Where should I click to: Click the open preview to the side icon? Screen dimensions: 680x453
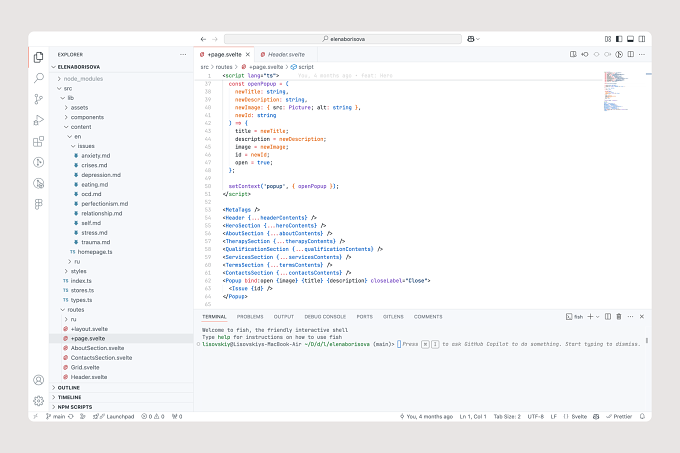click(573, 55)
